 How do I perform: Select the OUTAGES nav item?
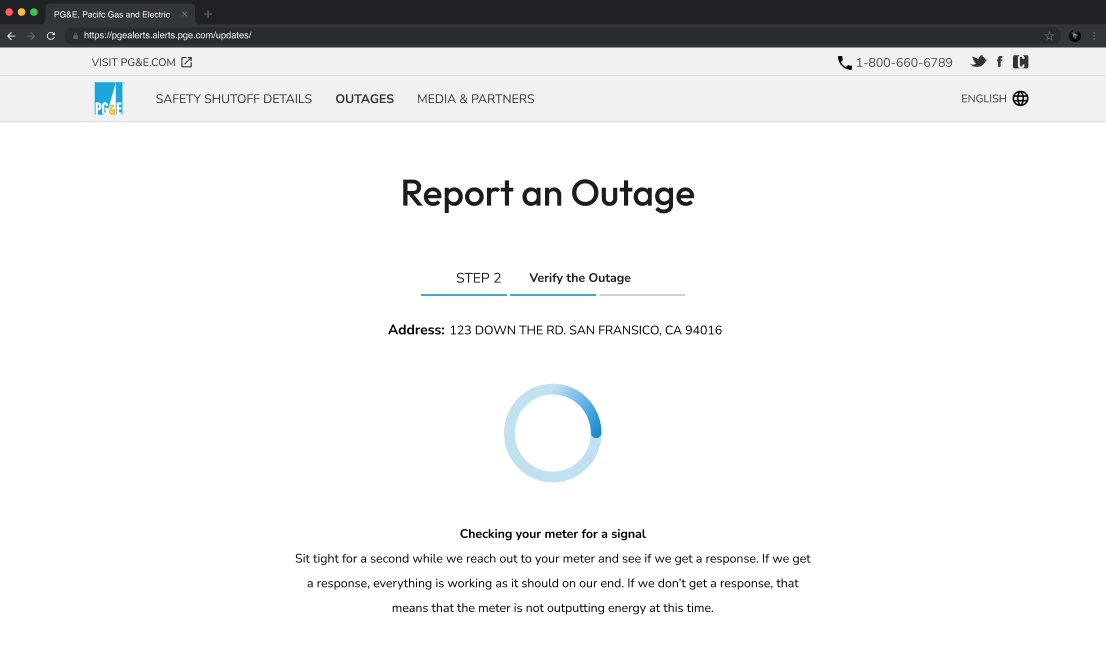coord(365,99)
